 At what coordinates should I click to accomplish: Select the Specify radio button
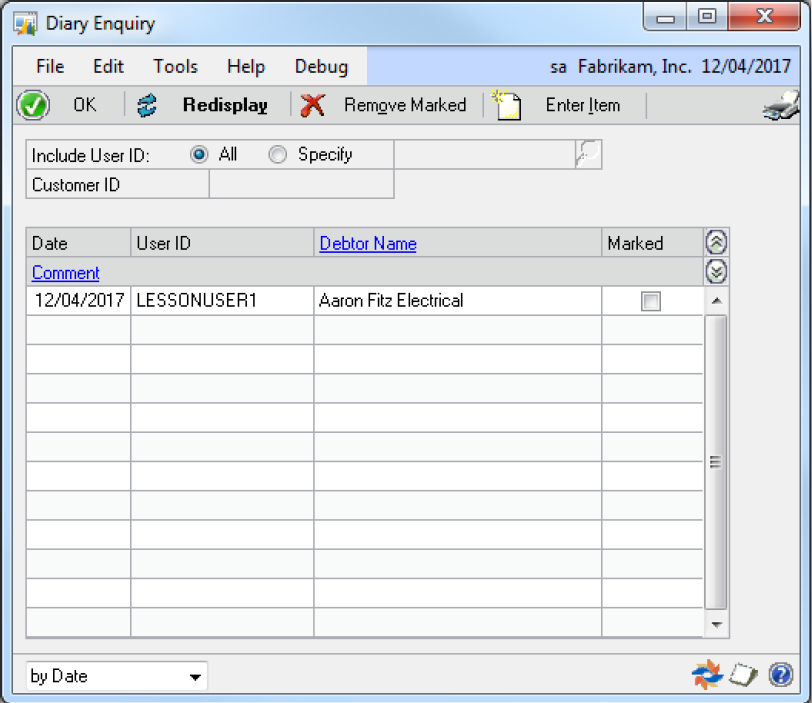coord(278,155)
